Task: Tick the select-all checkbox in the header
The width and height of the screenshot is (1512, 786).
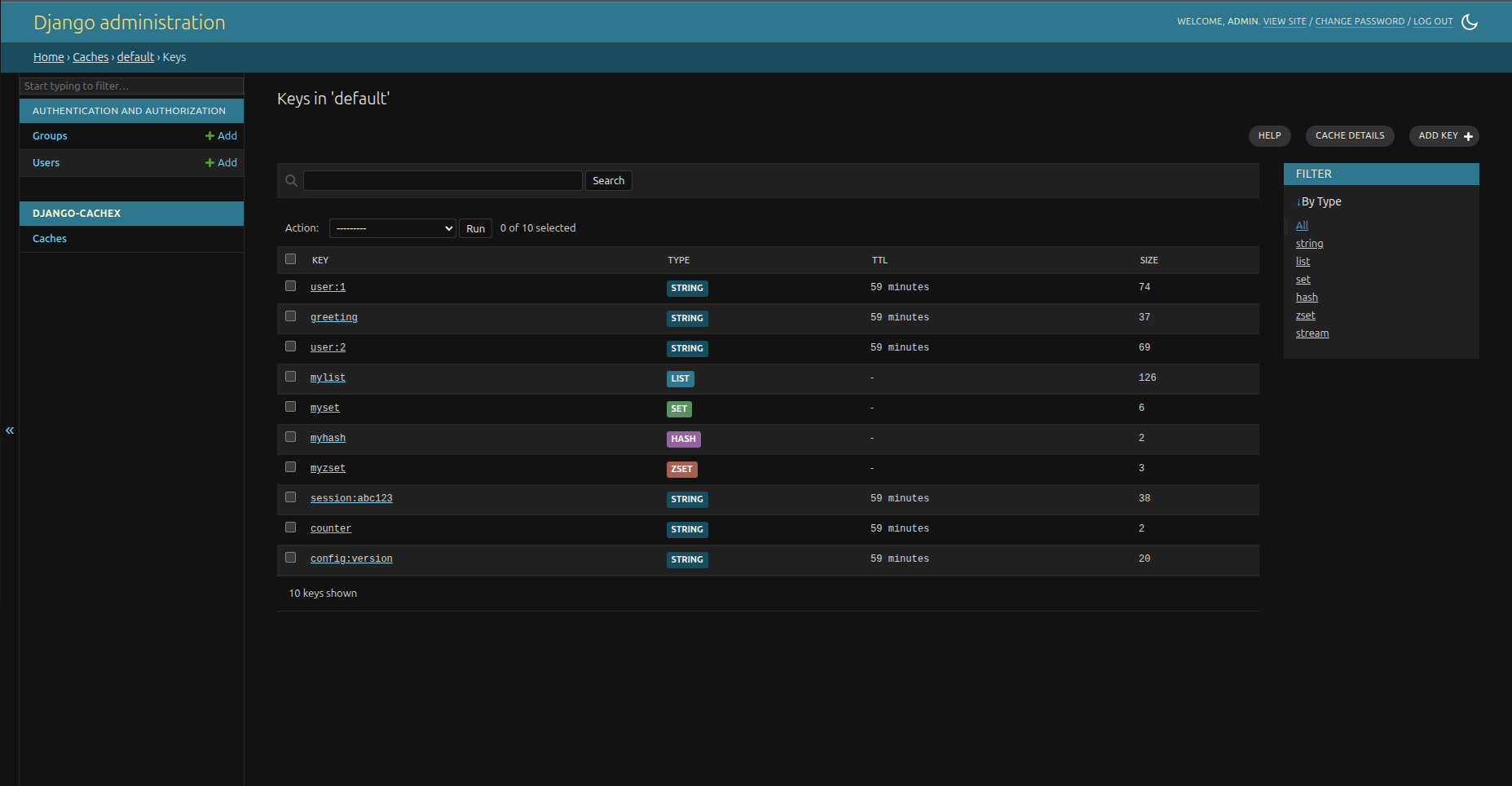Action: [x=290, y=259]
